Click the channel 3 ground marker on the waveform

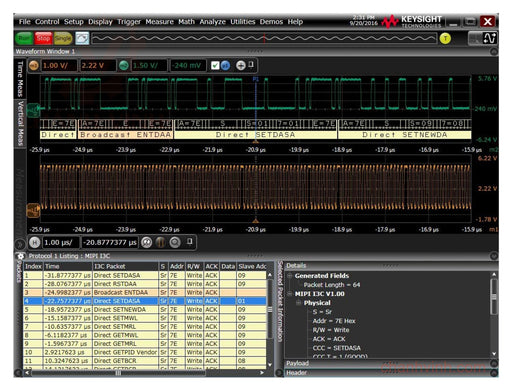(33, 110)
